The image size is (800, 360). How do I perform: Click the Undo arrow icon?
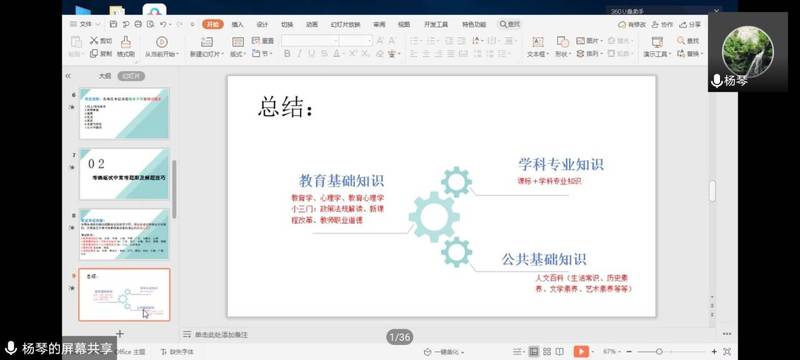(x=163, y=24)
